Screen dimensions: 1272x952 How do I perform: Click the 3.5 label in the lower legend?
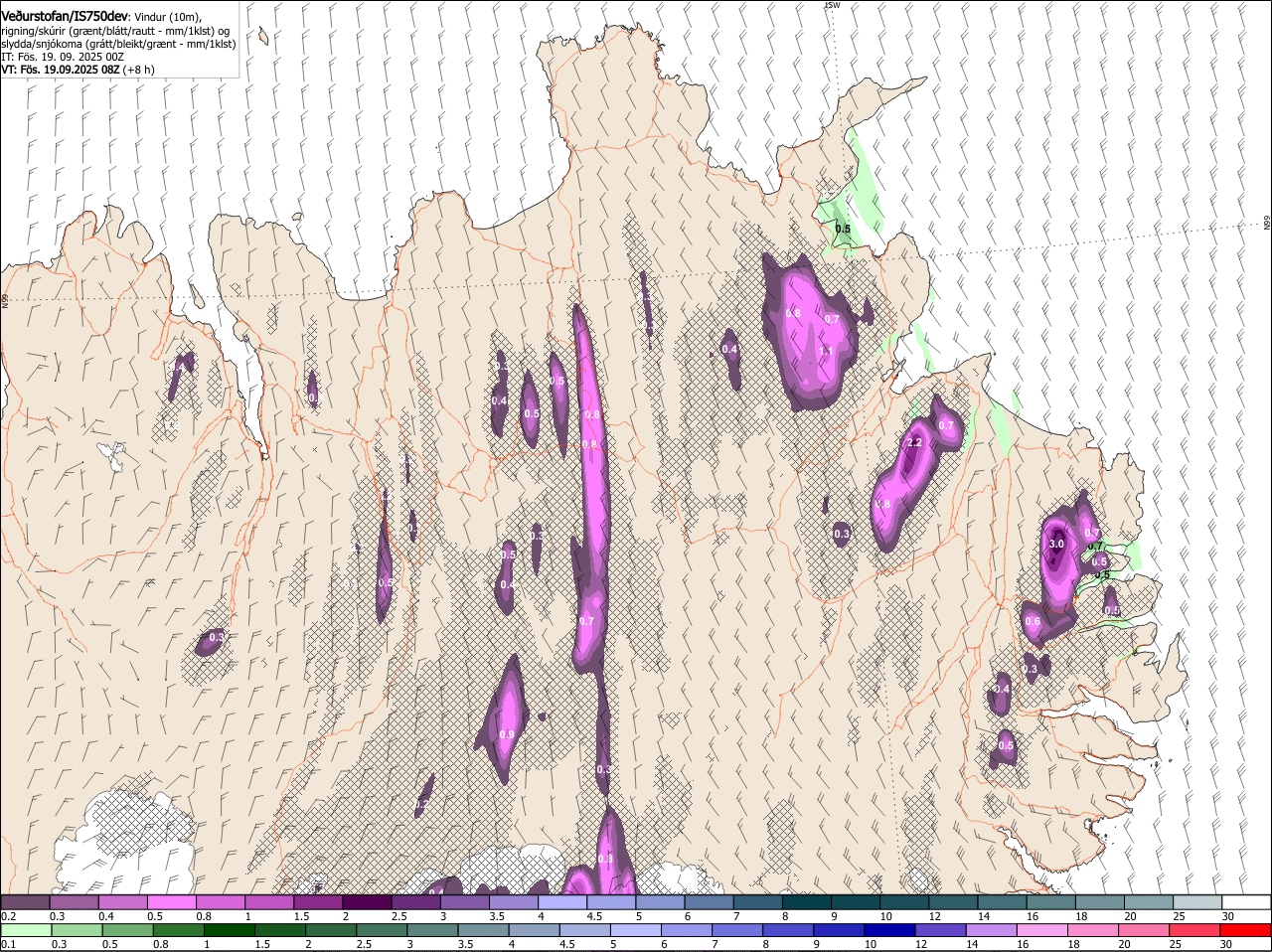(465, 944)
